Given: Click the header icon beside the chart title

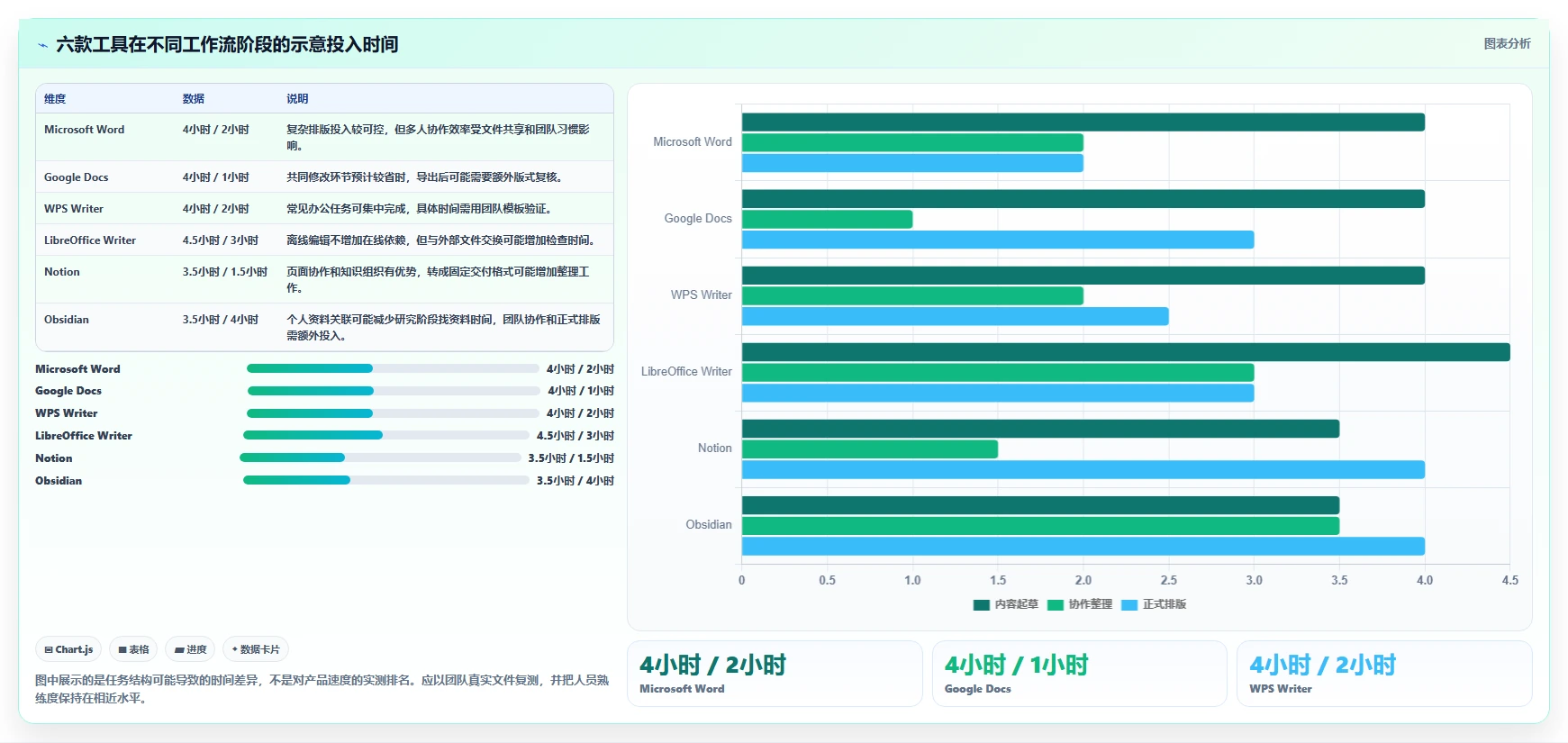Looking at the screenshot, I should tap(42, 45).
